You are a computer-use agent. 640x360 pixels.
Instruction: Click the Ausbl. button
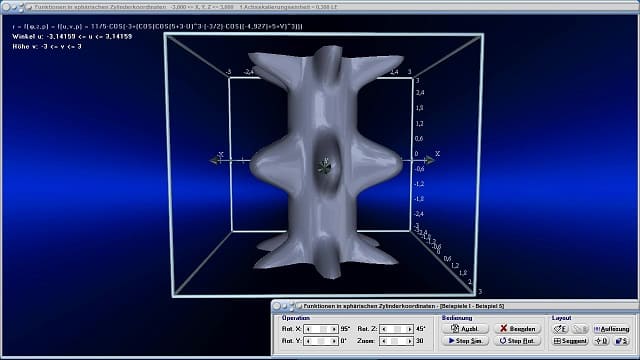click(x=465, y=329)
